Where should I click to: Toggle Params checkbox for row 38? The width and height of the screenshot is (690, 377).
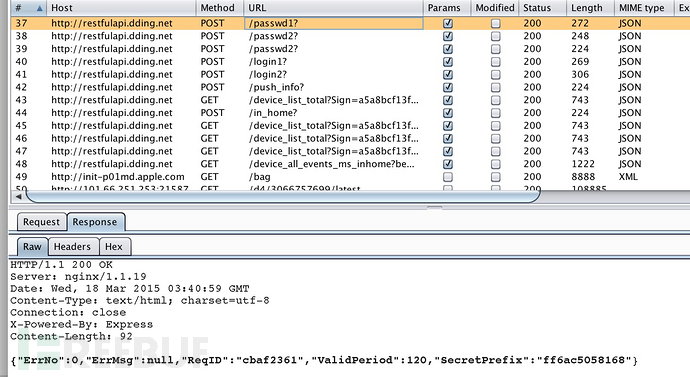pos(448,36)
